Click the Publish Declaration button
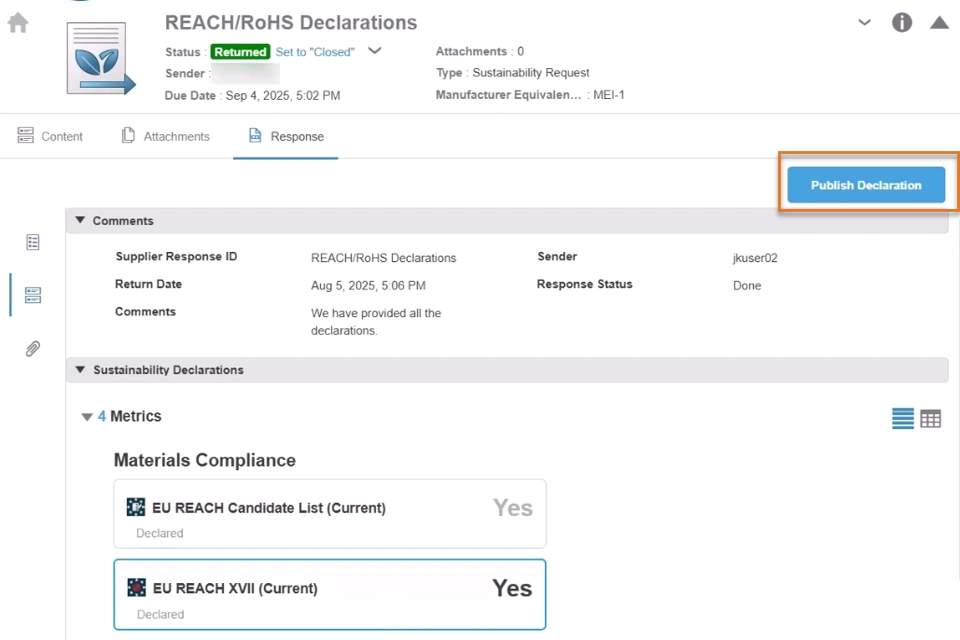960x640 pixels. point(866,185)
